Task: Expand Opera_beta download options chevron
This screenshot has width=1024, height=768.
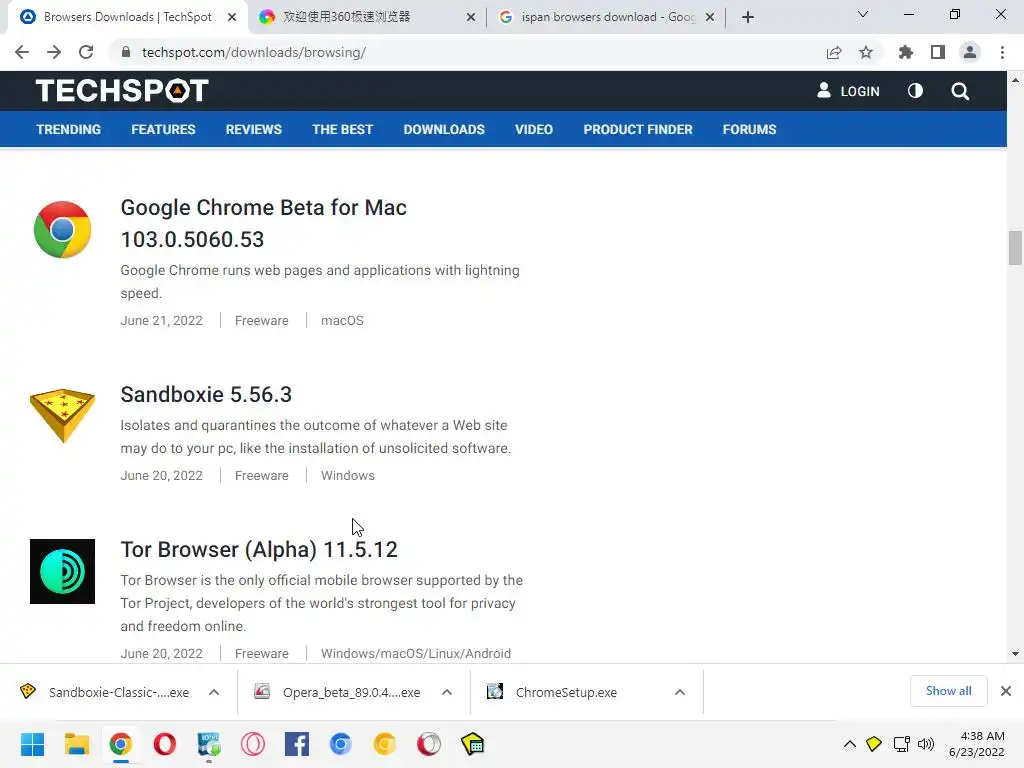Action: (447, 692)
